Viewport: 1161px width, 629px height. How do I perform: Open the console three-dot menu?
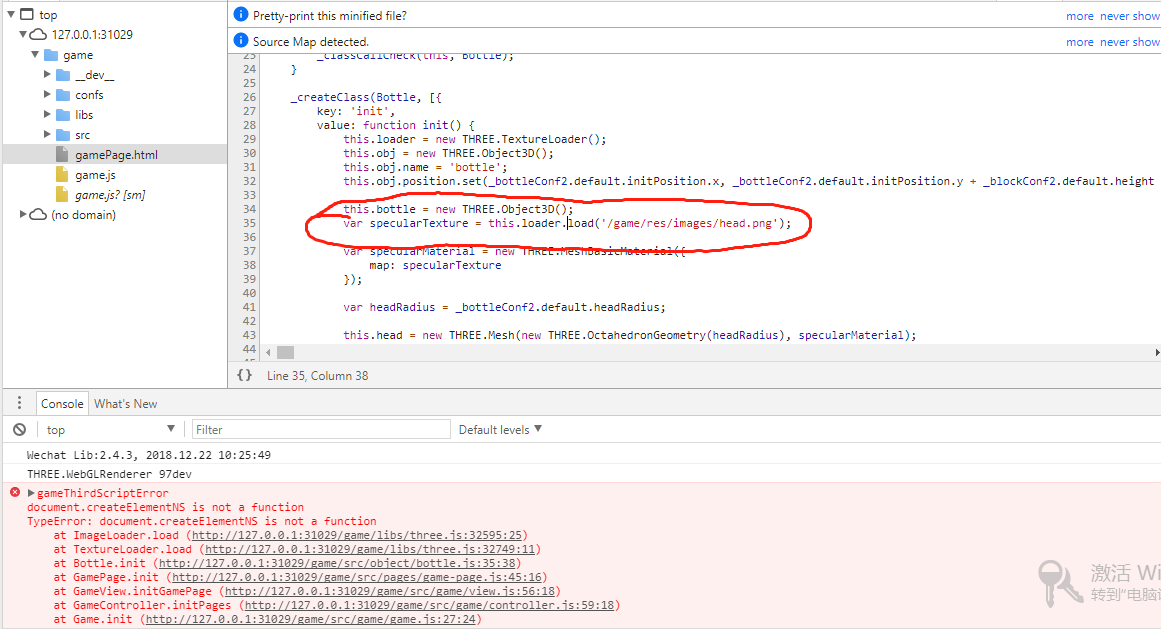tap(19, 403)
